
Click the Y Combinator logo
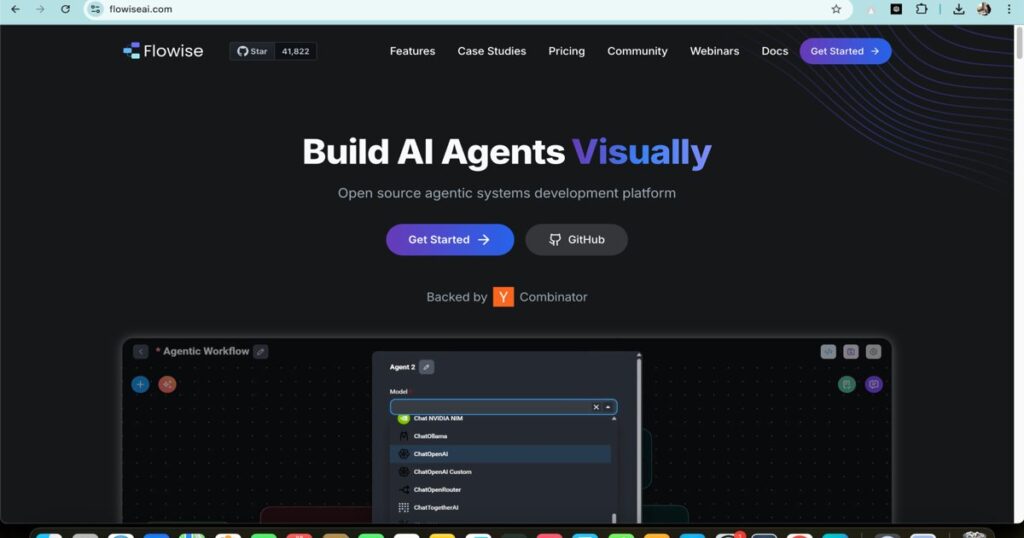pos(503,297)
